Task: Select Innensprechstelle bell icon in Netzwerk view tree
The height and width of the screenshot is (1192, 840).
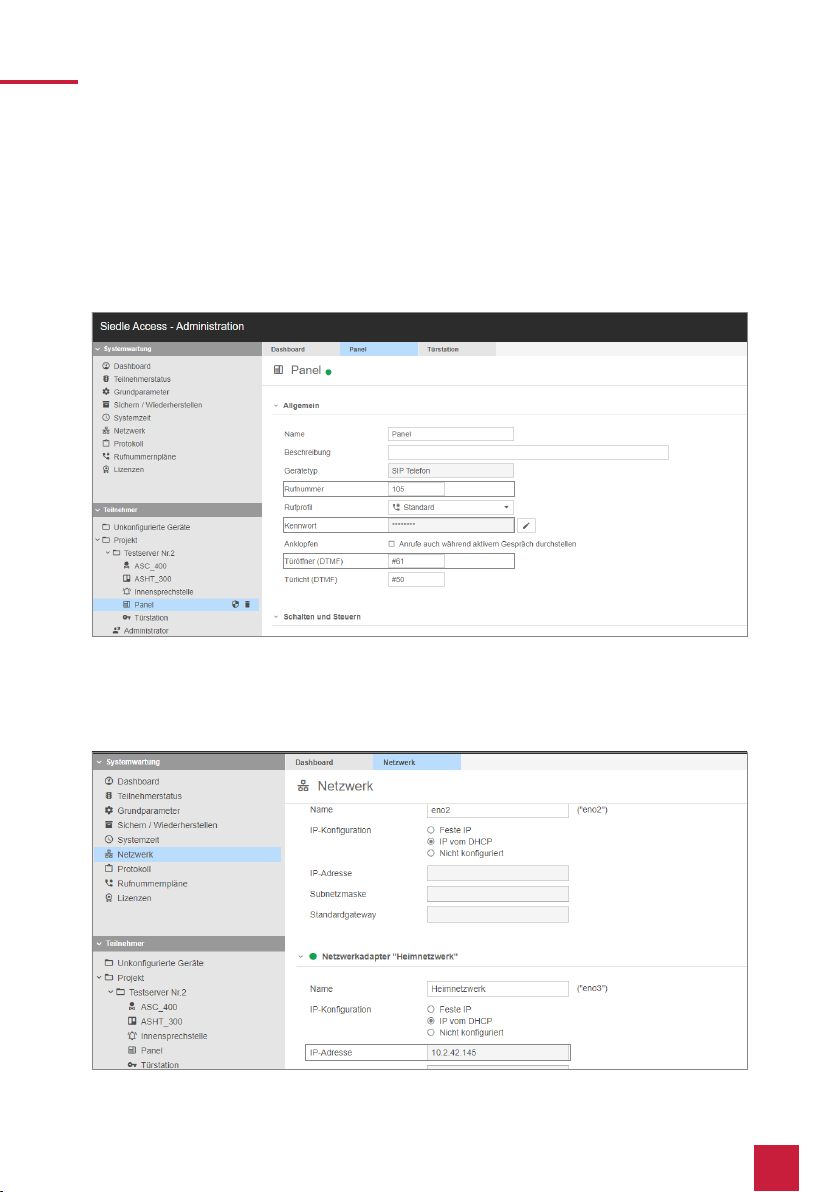Action: coord(132,1035)
